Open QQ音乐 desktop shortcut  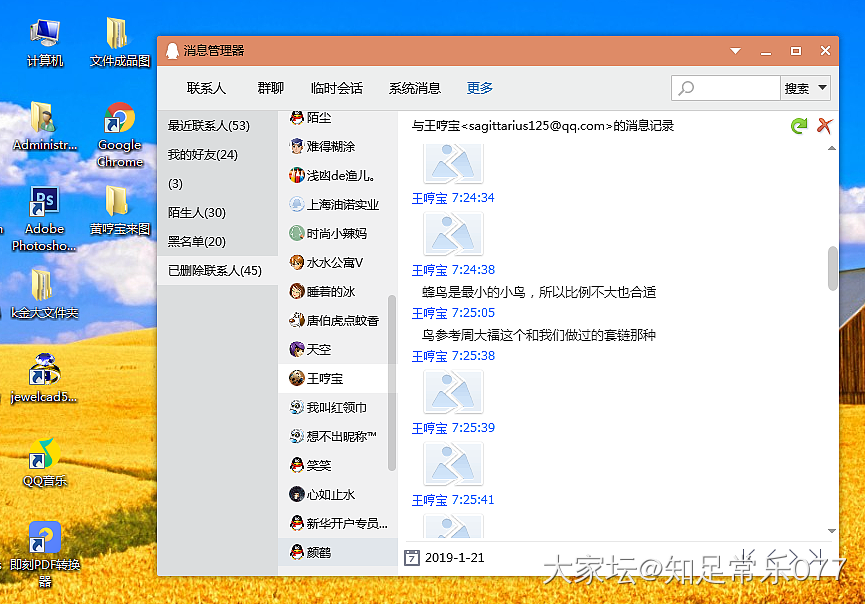44,461
